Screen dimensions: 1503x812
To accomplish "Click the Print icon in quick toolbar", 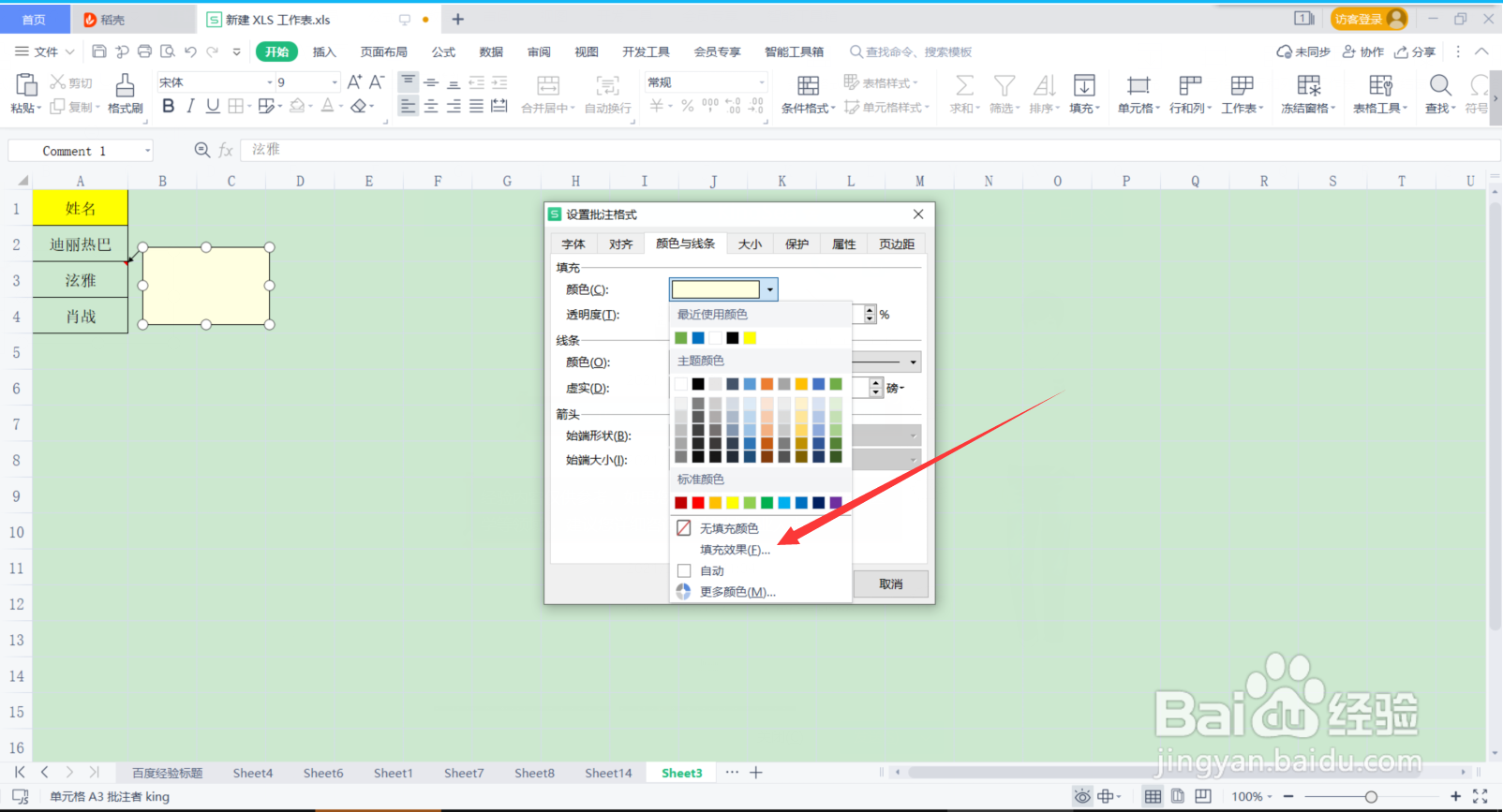I will click(144, 52).
